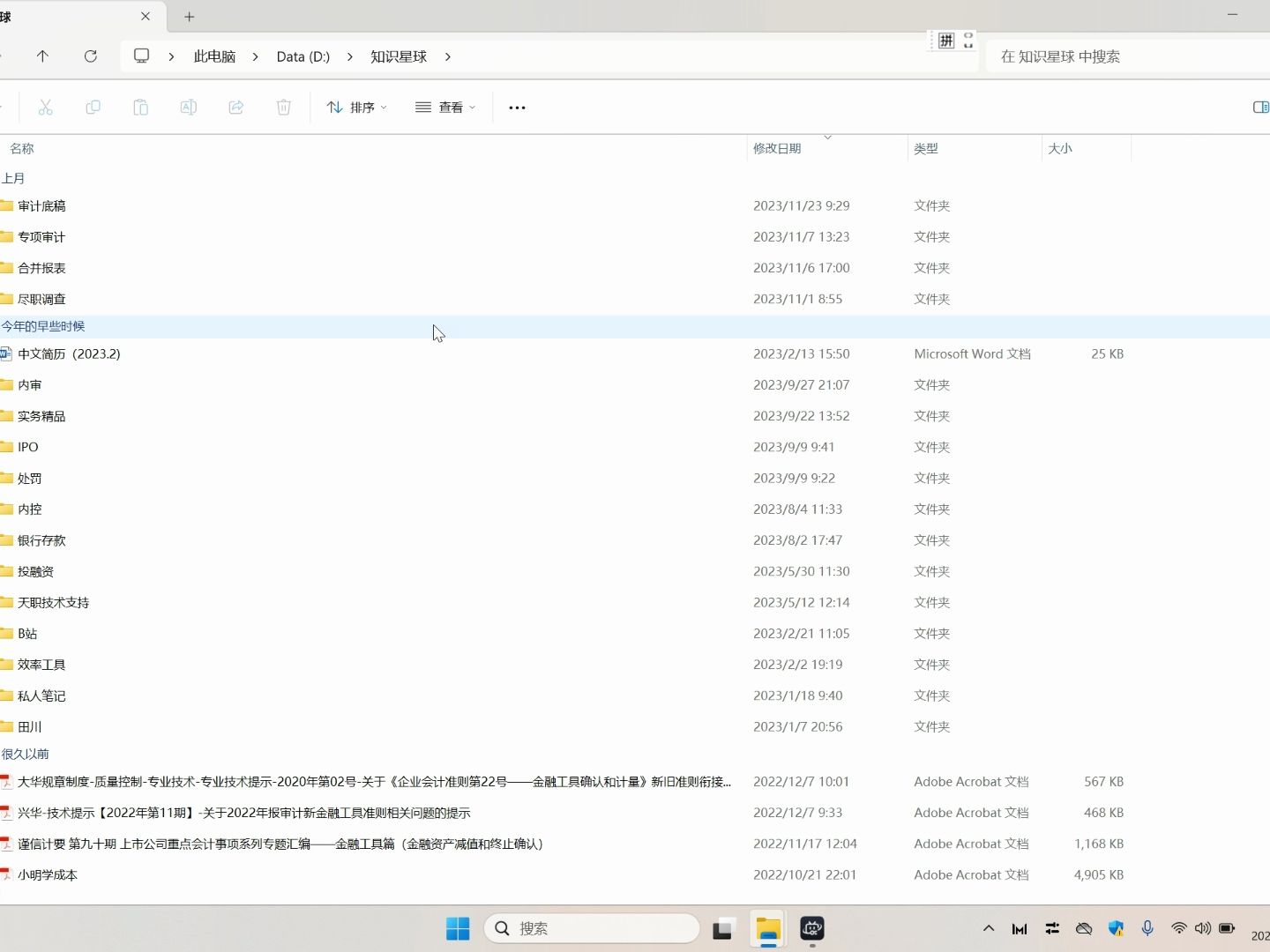Expand the chevron before 此电脑 in the address bar
Viewport: 1270px width, 952px height.
171,56
